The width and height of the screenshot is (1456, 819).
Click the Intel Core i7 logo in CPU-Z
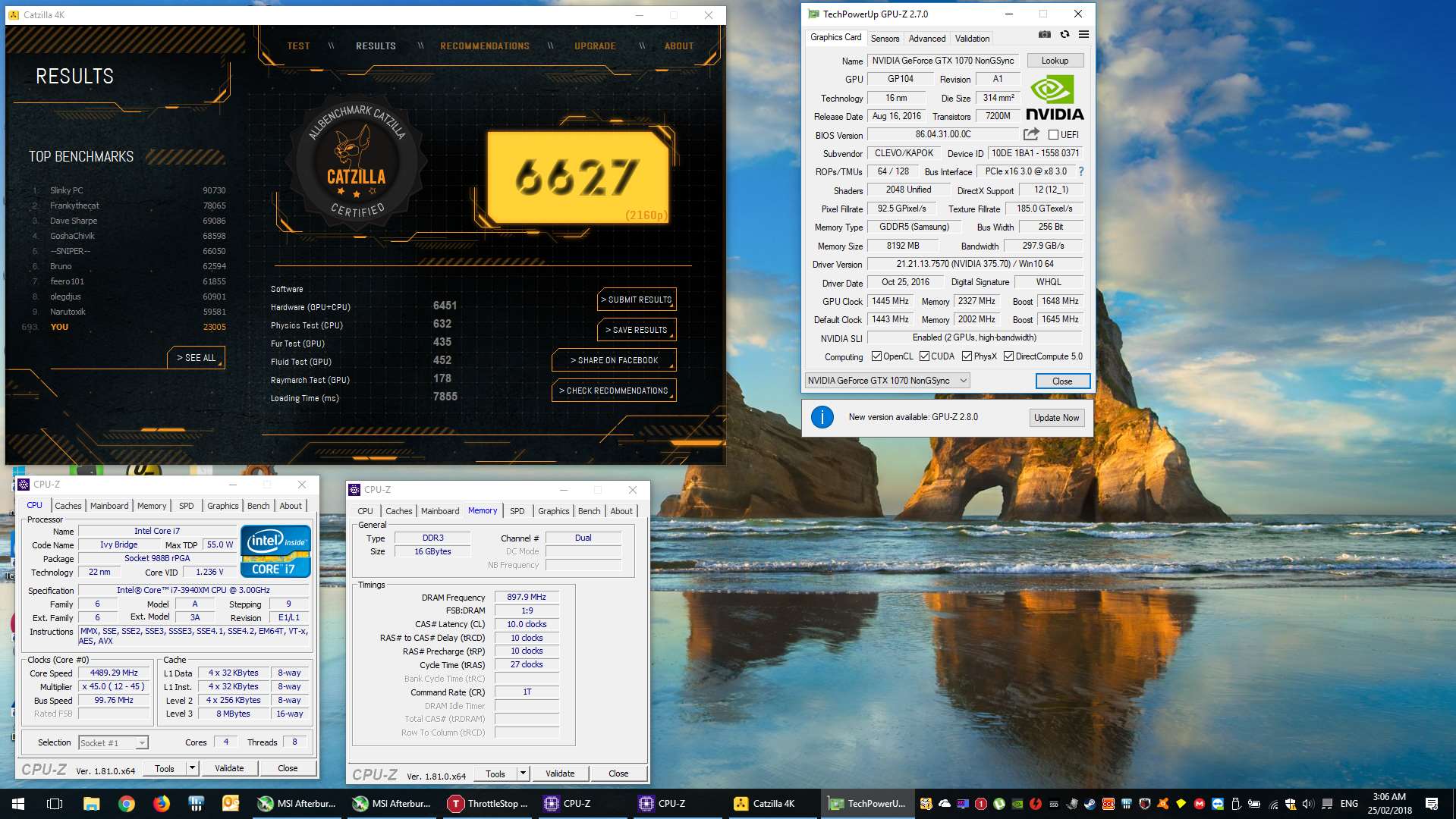click(275, 551)
